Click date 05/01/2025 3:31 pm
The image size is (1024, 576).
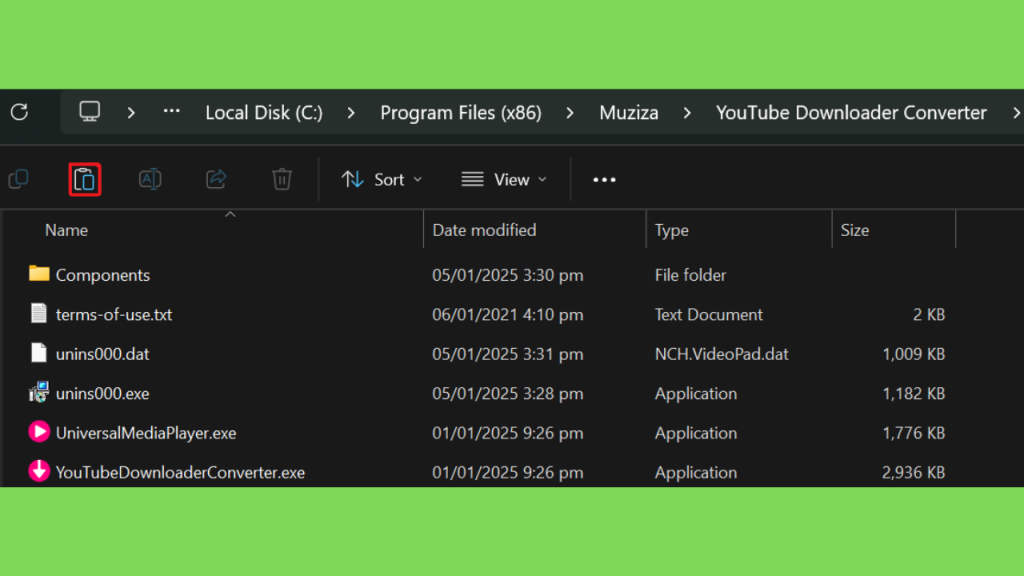click(507, 354)
